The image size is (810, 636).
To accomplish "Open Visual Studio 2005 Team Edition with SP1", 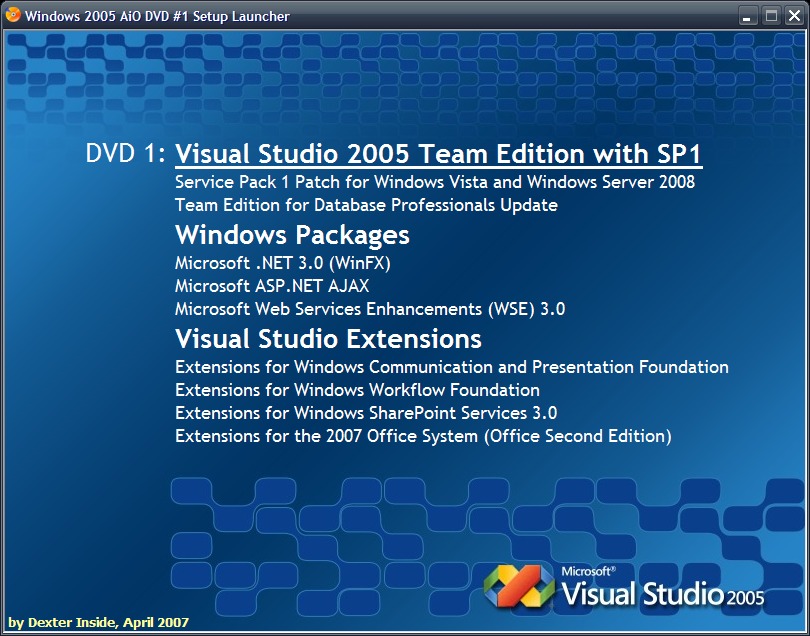I will click(439, 154).
